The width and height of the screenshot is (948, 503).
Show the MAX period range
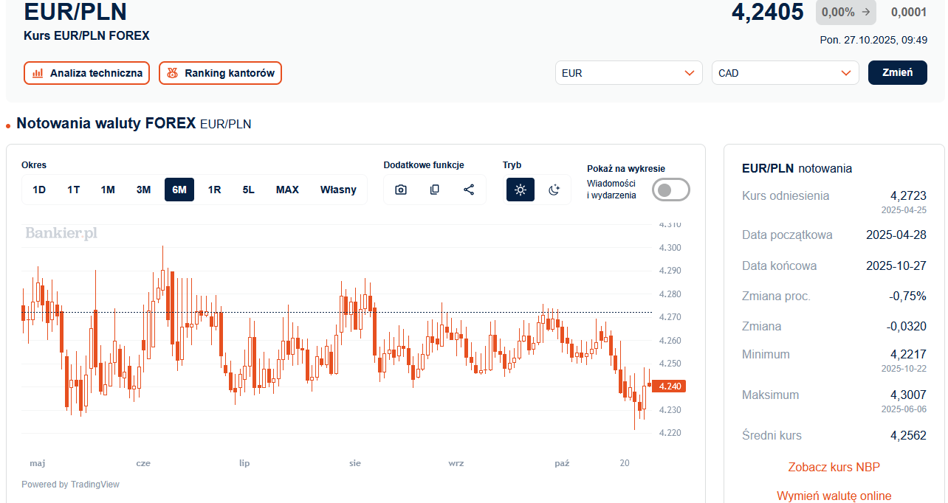click(287, 190)
